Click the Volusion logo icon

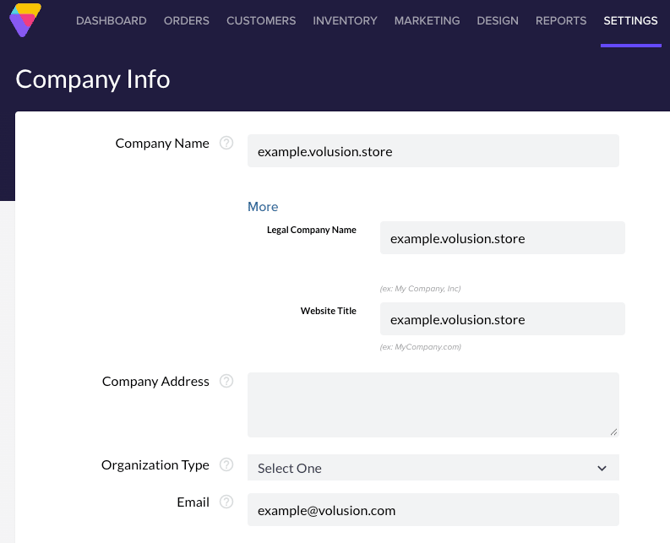coord(25,20)
